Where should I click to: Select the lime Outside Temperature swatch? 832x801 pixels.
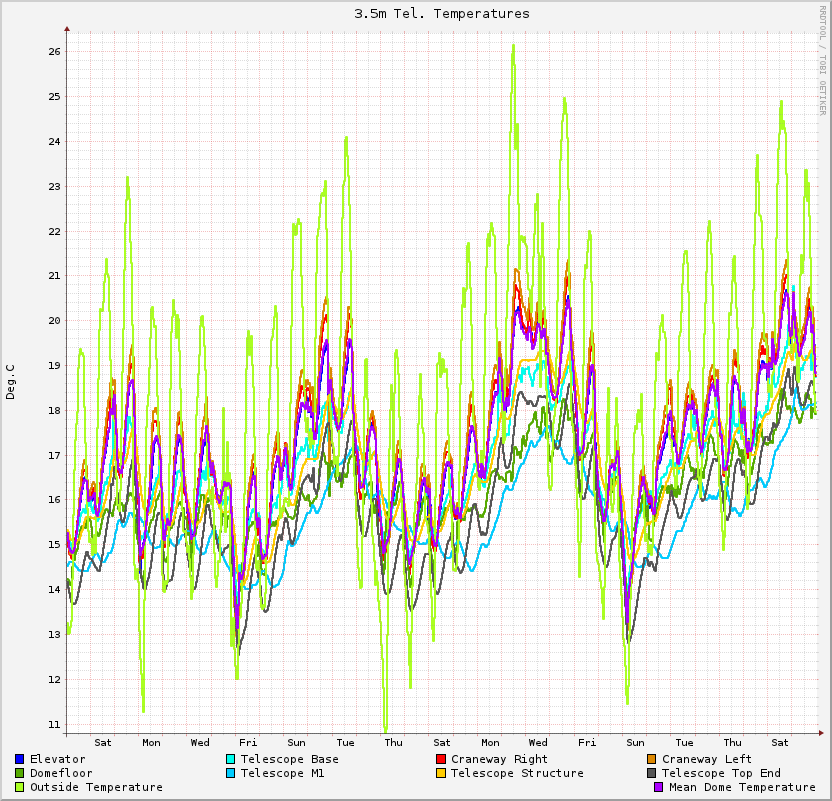click(x=20, y=787)
